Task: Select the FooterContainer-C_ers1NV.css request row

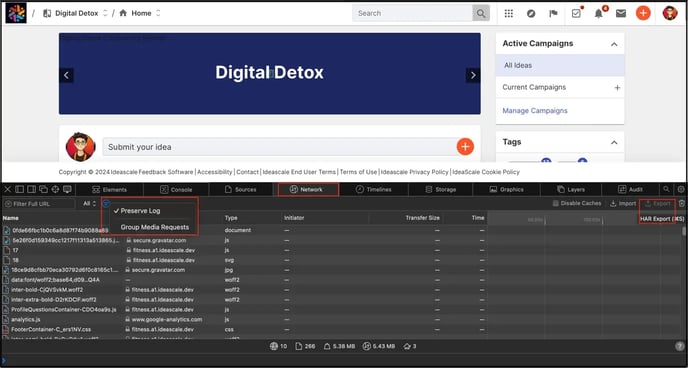Action: (x=244, y=329)
